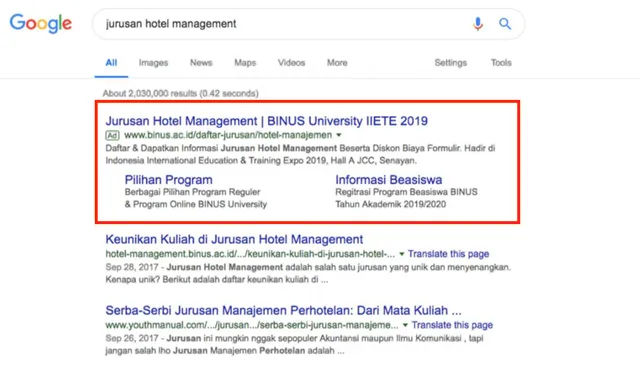The width and height of the screenshot is (640, 365).
Task: Click the 'Sep 28, 2017' snippet date
Action: [132, 267]
